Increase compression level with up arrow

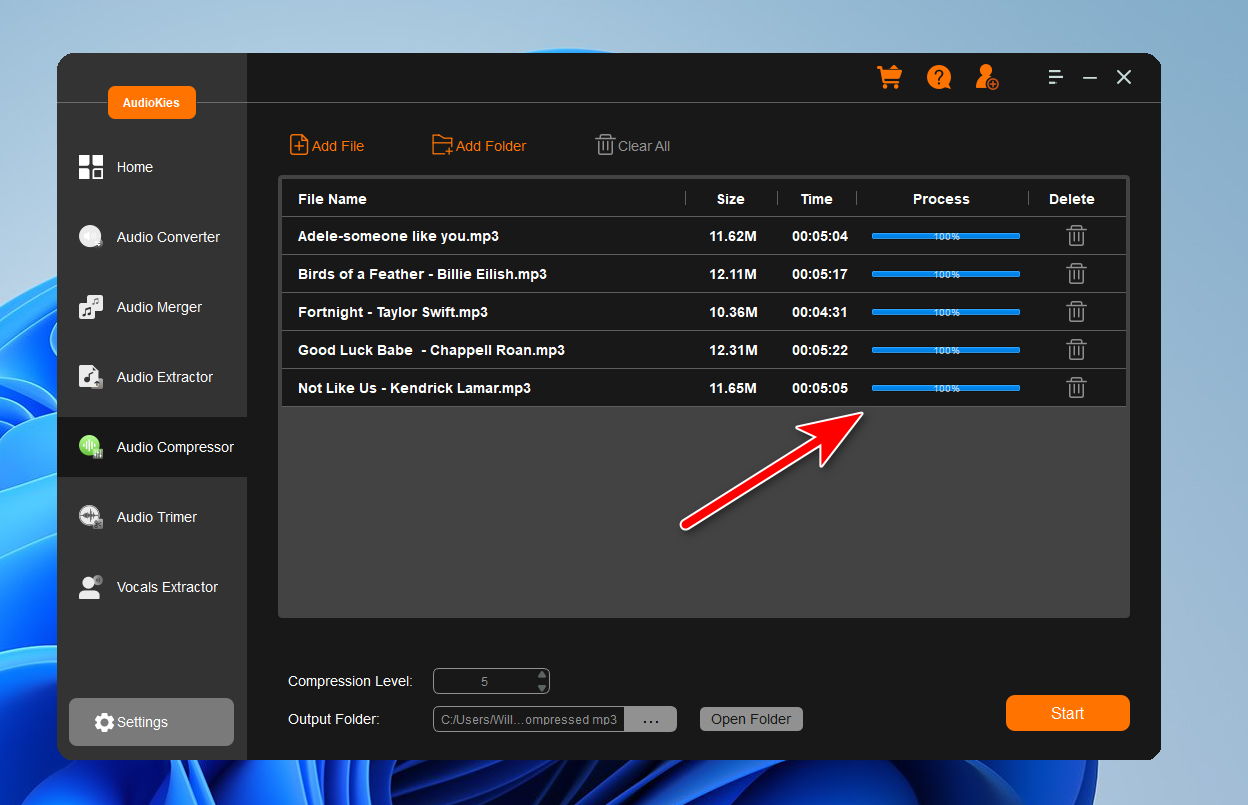(542, 675)
